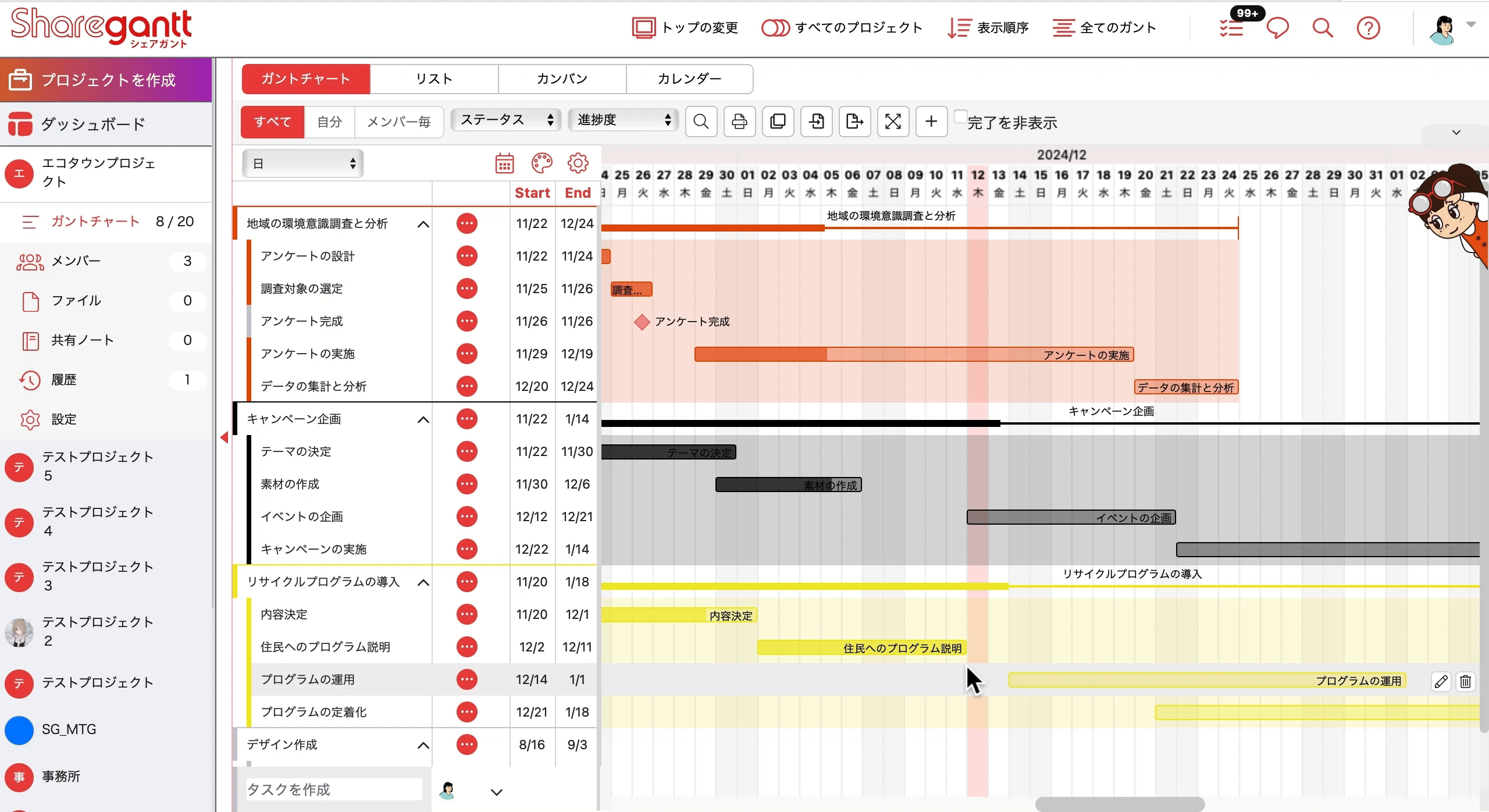Viewport: 1489px width, 812px height.
Task: Click the calendar icon above task list
Action: 504,163
